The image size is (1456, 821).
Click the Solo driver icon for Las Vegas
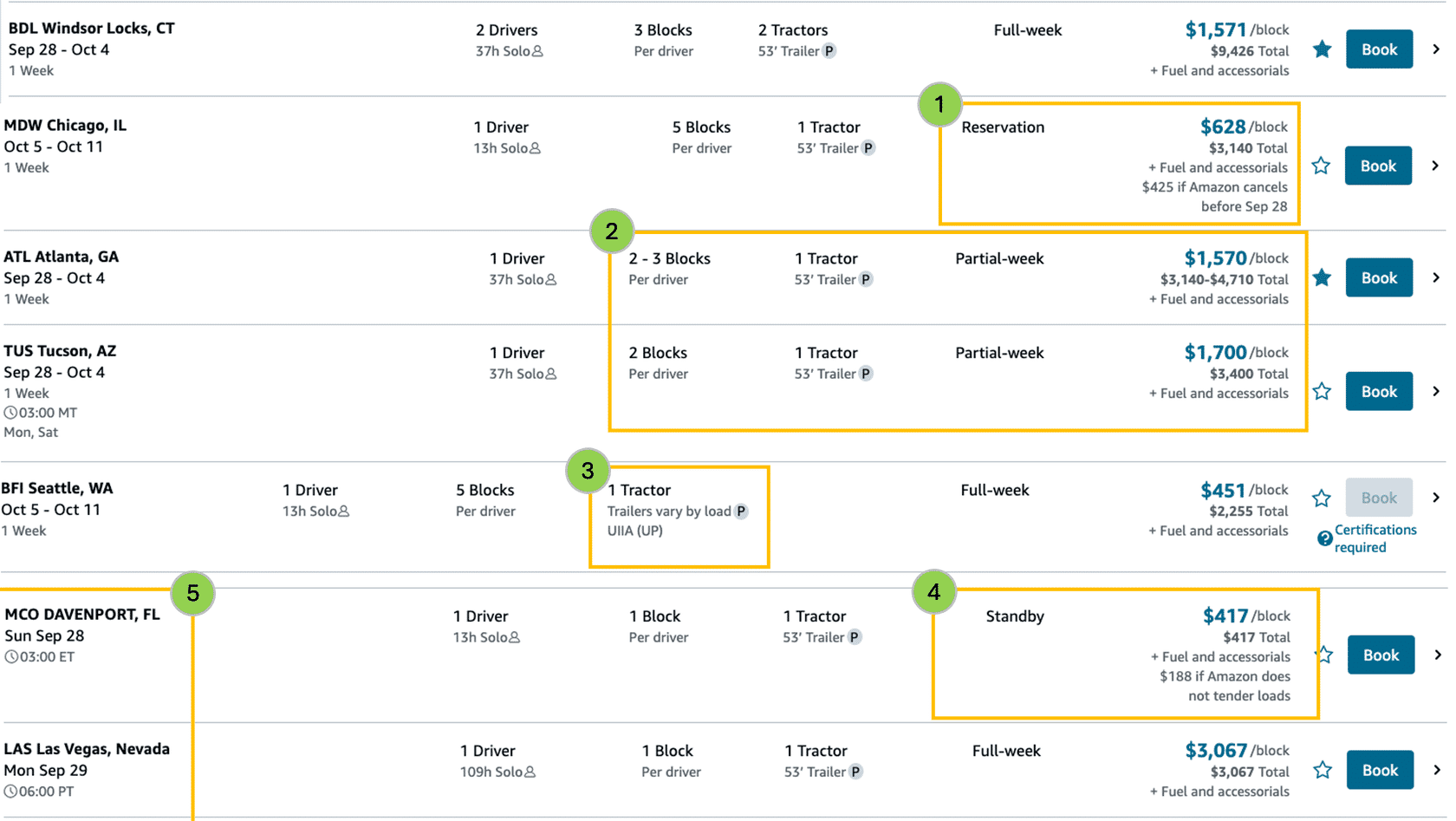click(530, 772)
